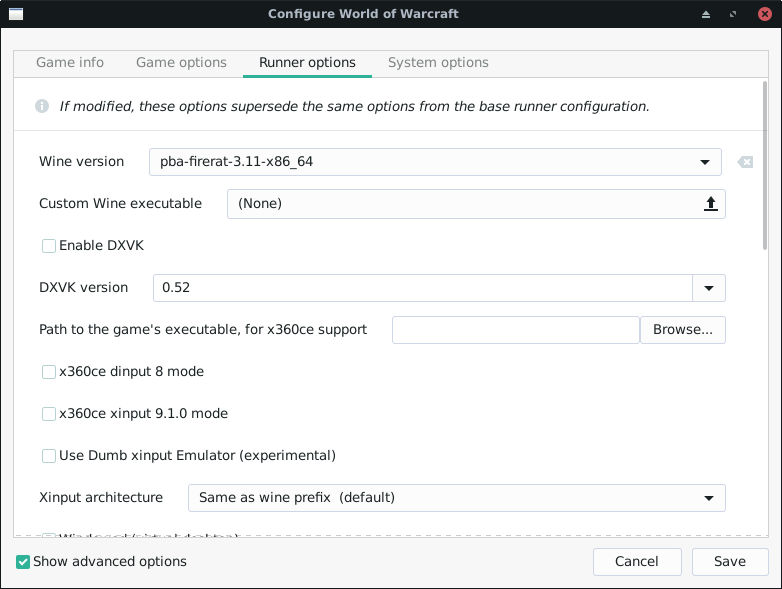Clear the Wine version override with the reset icon

[x=745, y=162]
